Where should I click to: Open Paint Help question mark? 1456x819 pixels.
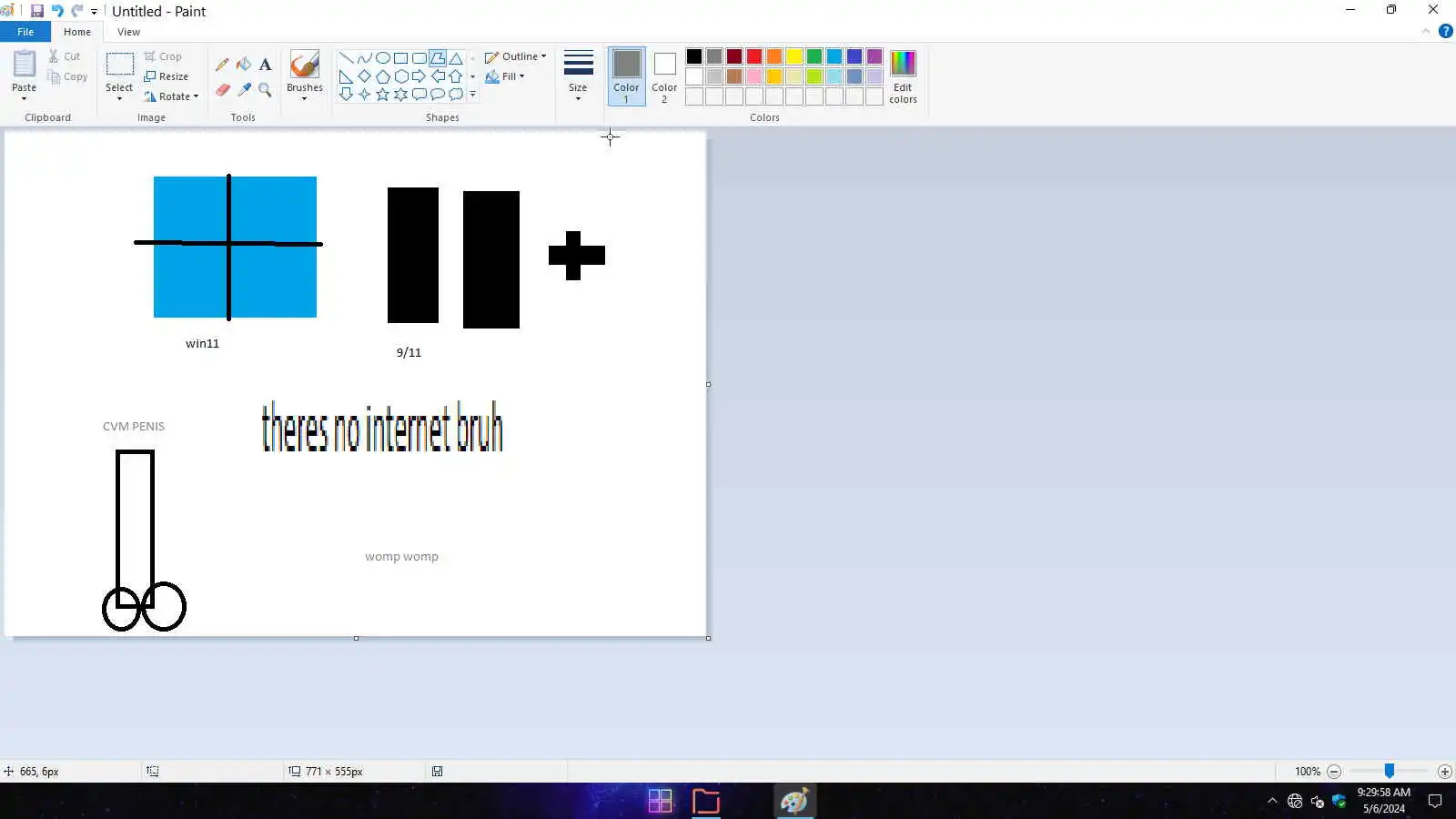[1445, 31]
